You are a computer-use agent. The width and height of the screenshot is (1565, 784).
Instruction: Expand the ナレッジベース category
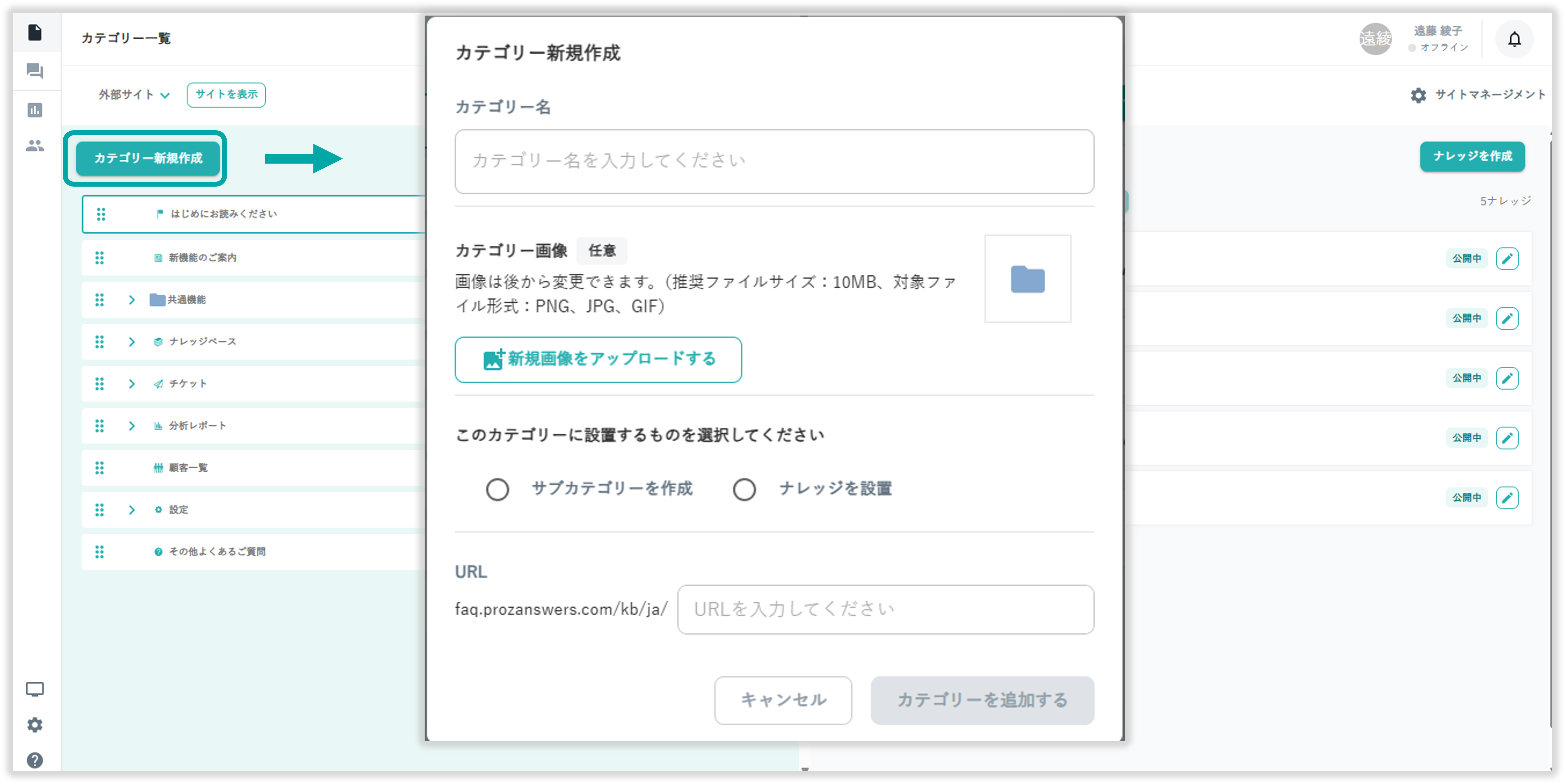[x=132, y=342]
